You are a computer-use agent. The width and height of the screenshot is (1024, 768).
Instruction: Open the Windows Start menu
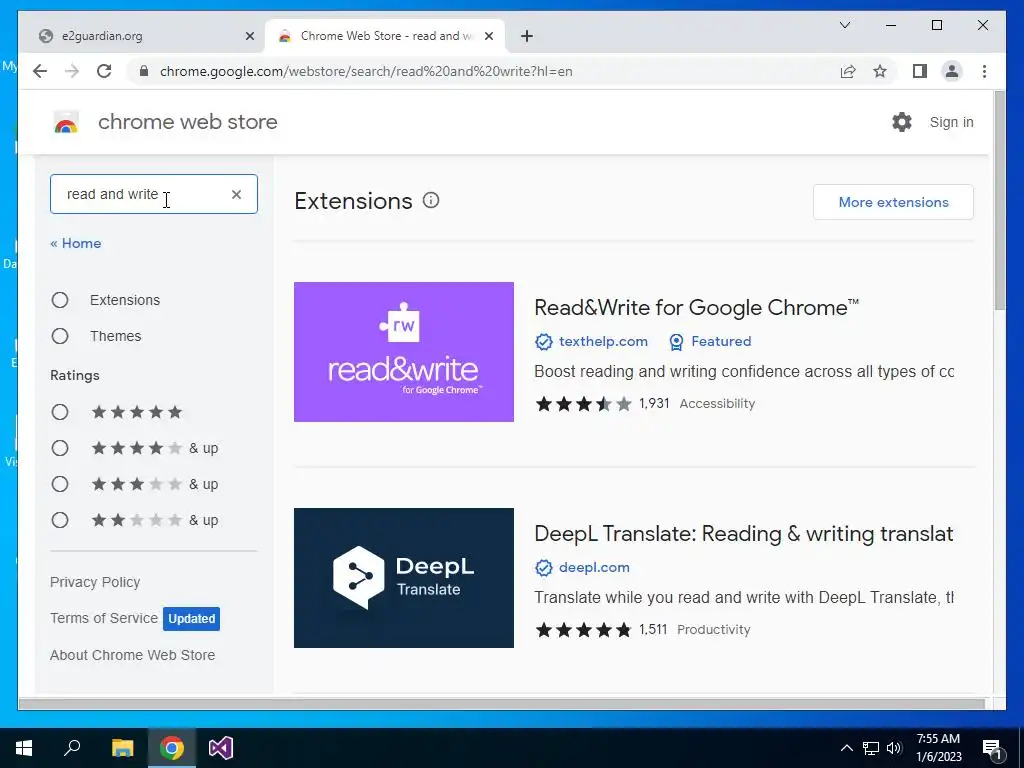click(24, 748)
